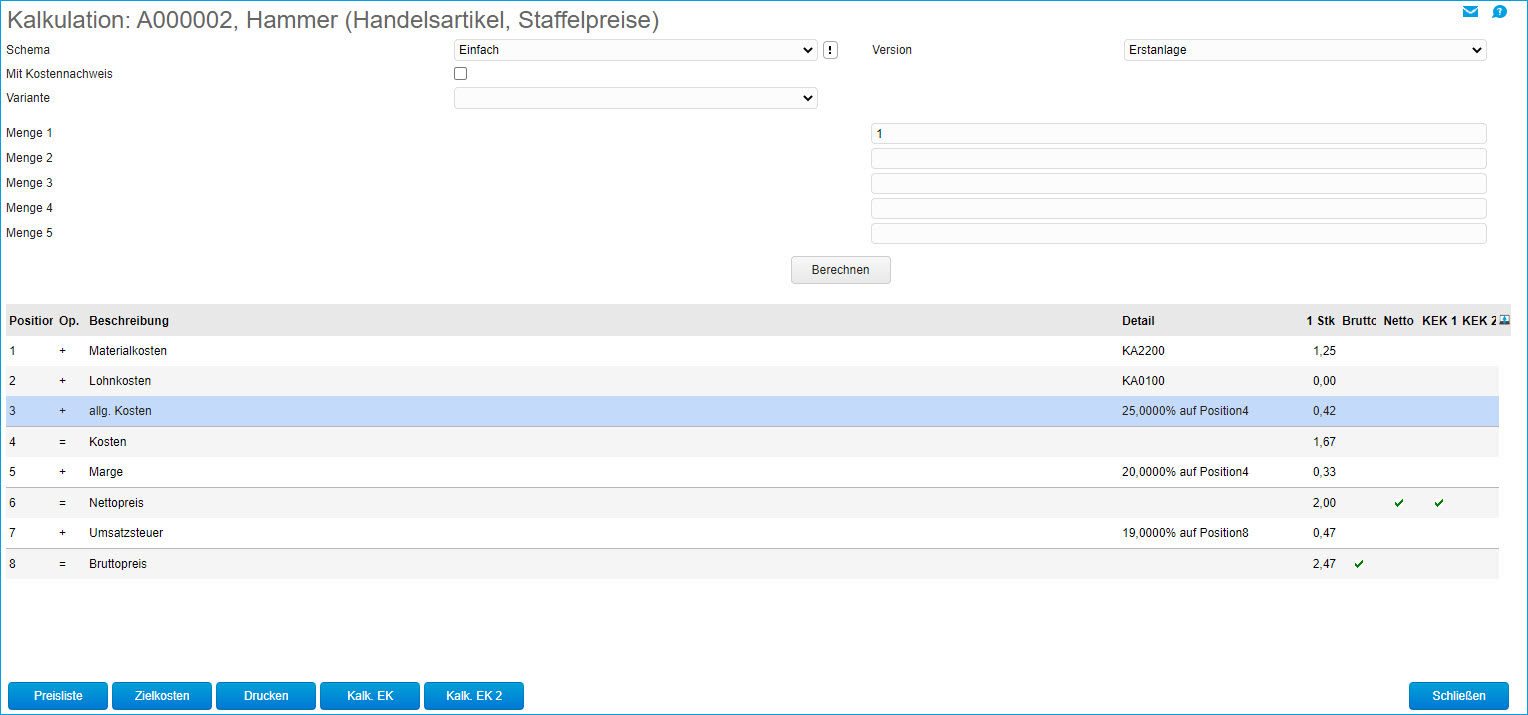Select the Kosten sum row
The height and width of the screenshot is (715, 1528).
752,442
